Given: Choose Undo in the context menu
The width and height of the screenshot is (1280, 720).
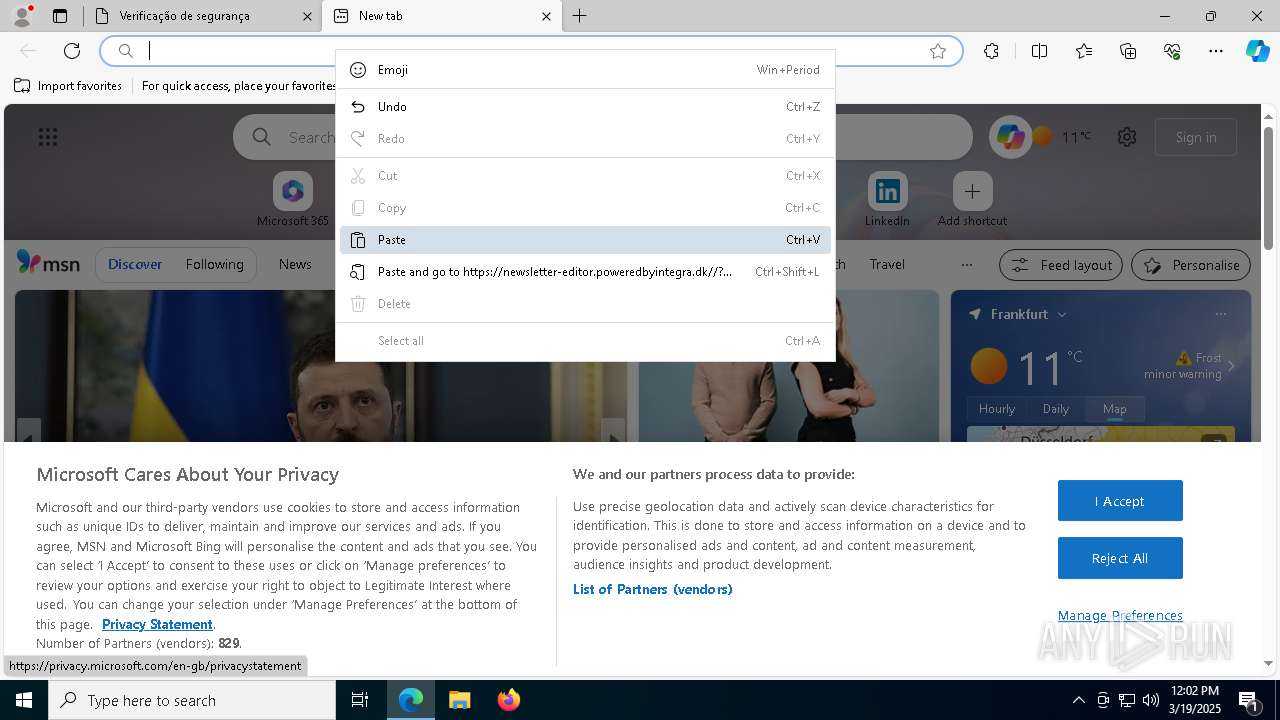Looking at the screenshot, I should coord(585,107).
